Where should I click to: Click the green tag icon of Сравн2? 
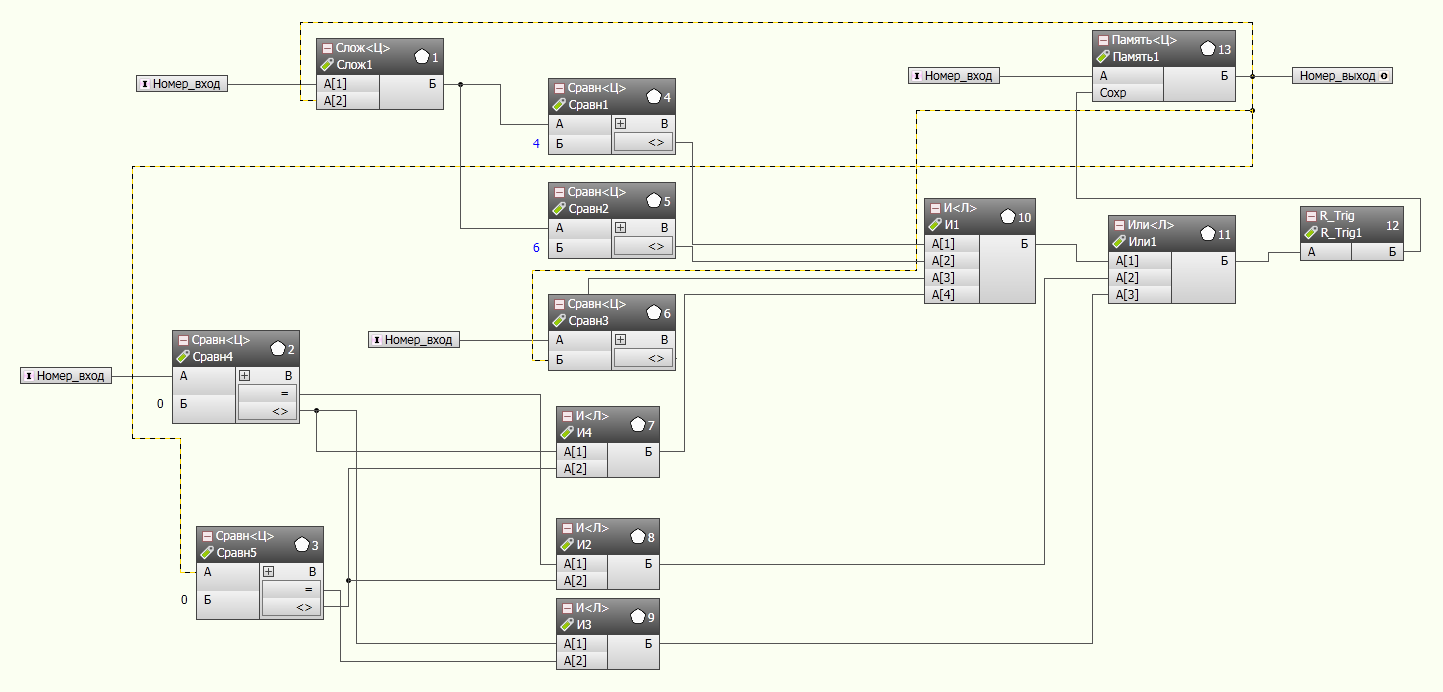(x=559, y=208)
